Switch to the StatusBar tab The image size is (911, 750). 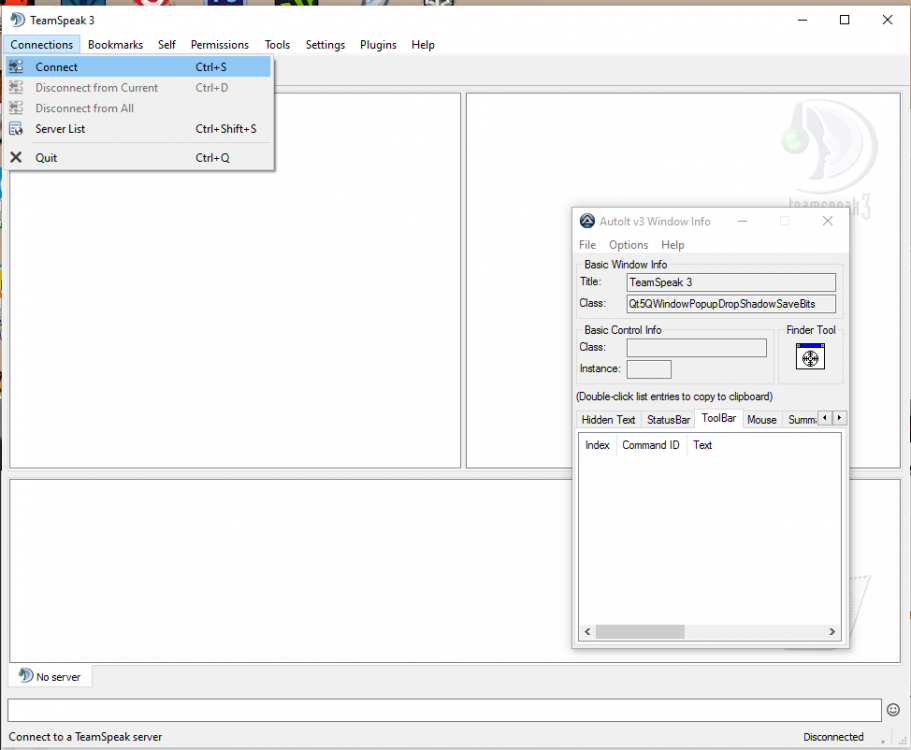(x=668, y=419)
